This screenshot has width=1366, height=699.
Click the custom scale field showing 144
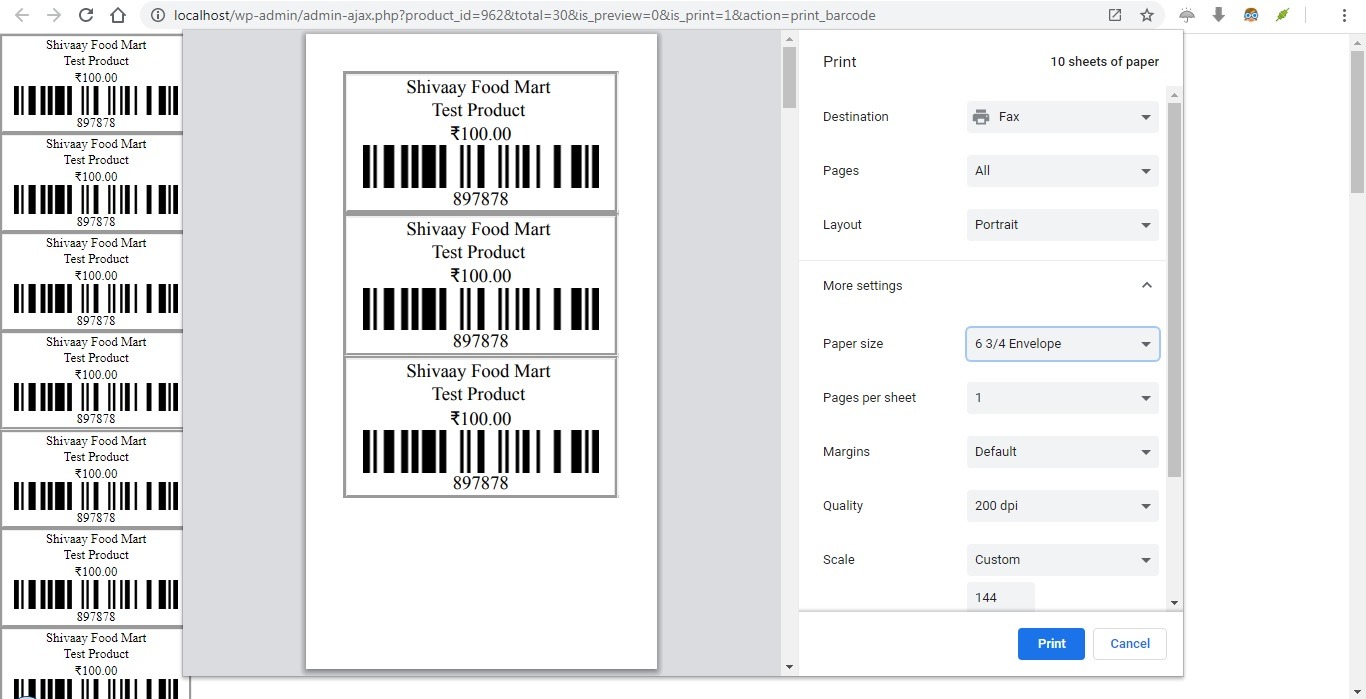(x=1000, y=597)
